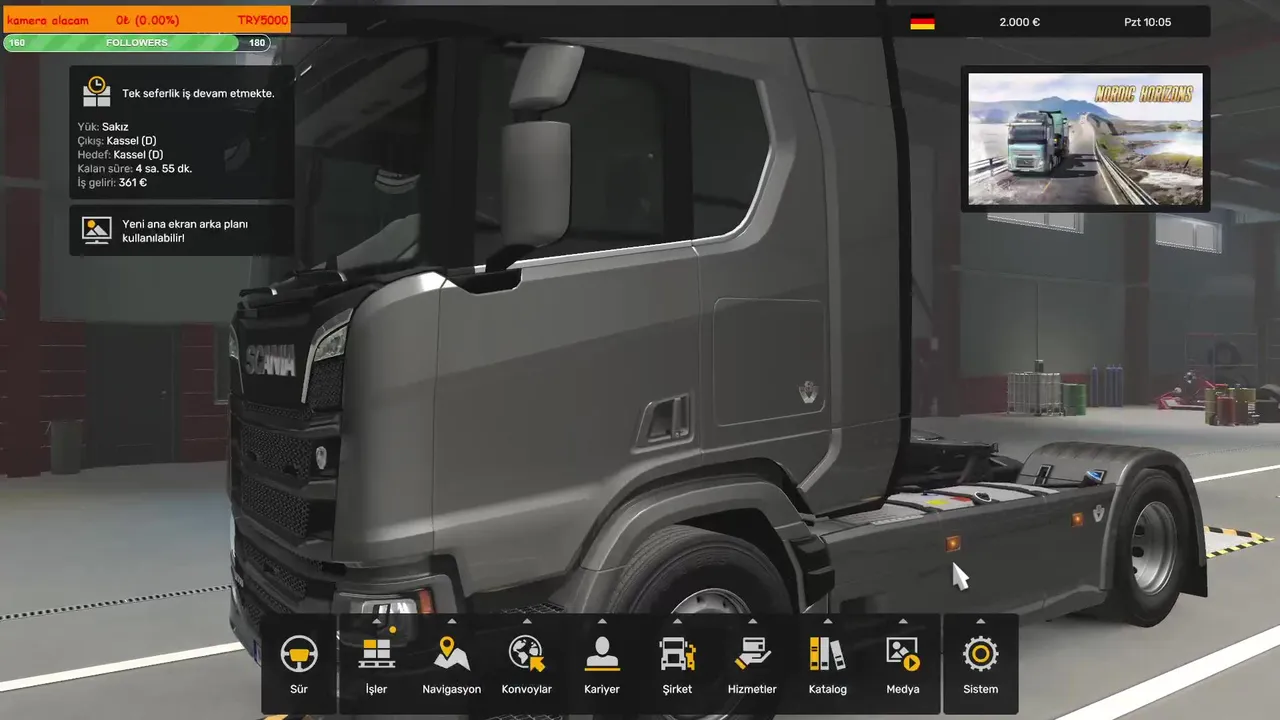
Task: Click the Katalog label text
Action: tap(828, 689)
